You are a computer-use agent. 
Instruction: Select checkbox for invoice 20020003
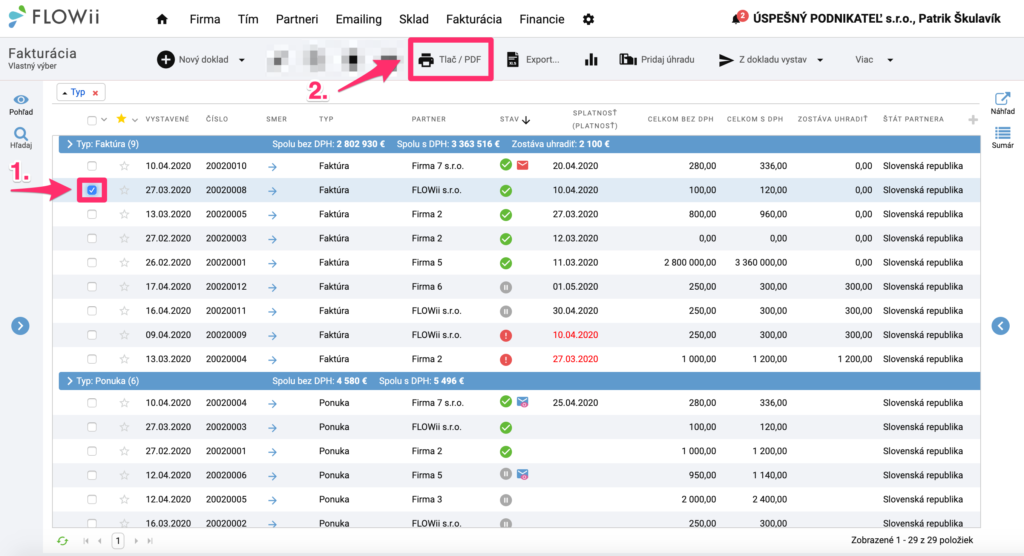coord(91,238)
